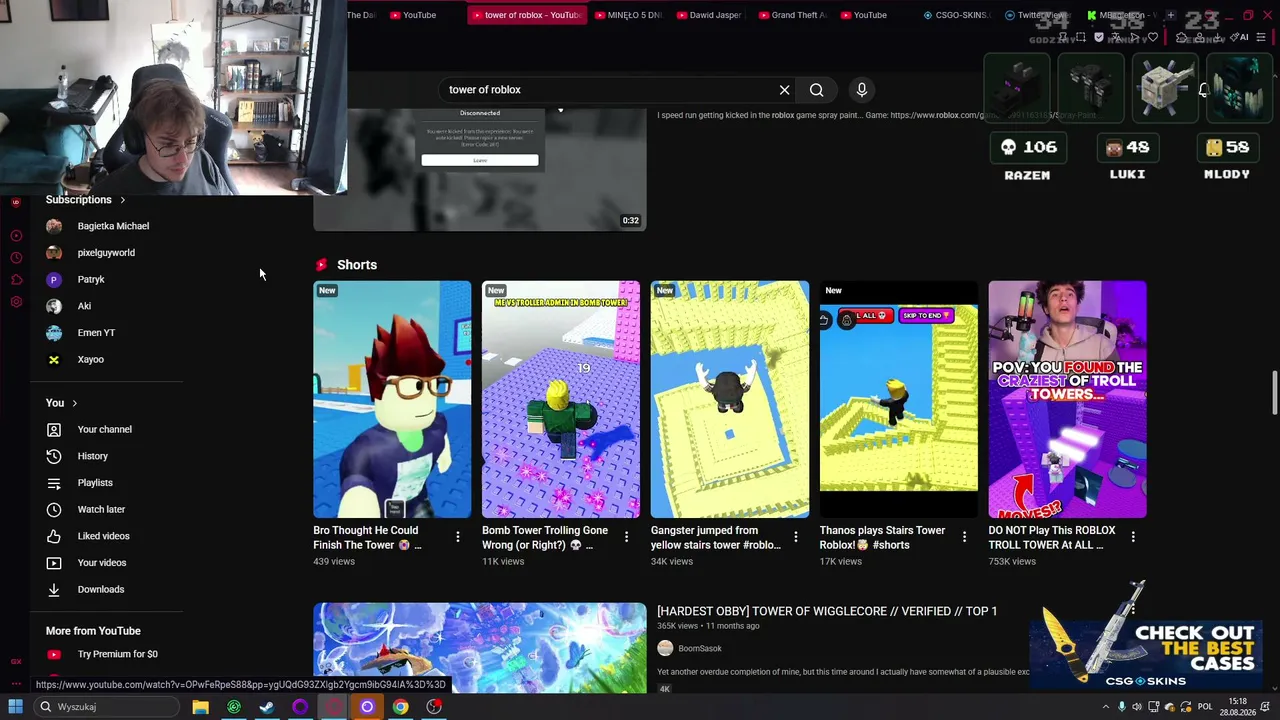Switch to the Grand Theft Auto browser tab
The image size is (1280, 720).
tap(792, 15)
